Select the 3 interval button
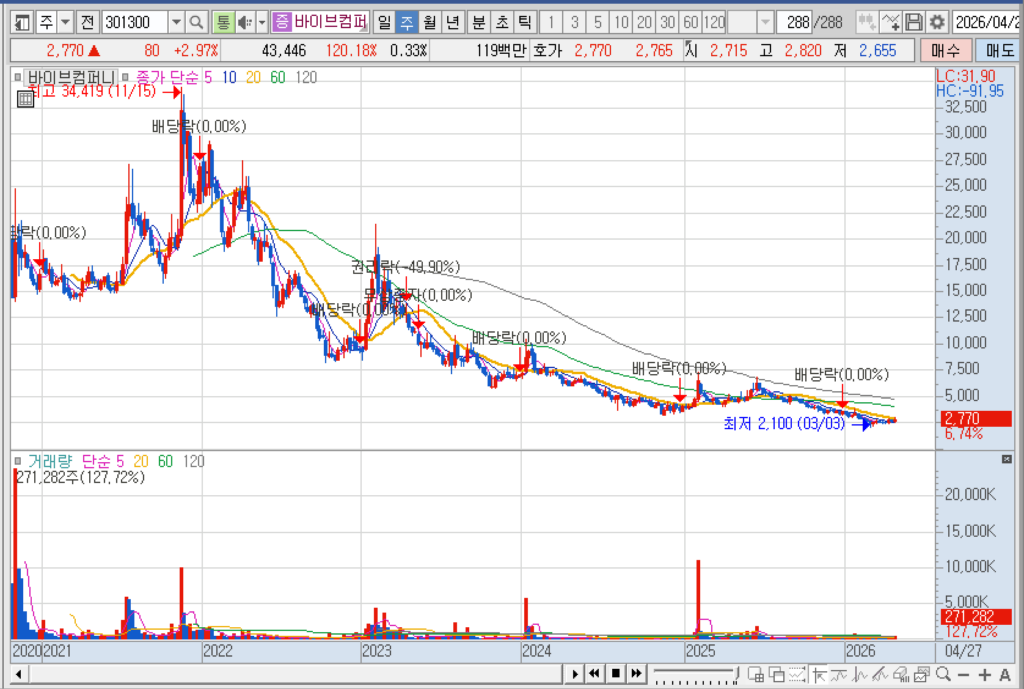Image resolution: width=1024 pixels, height=689 pixels. (575, 22)
